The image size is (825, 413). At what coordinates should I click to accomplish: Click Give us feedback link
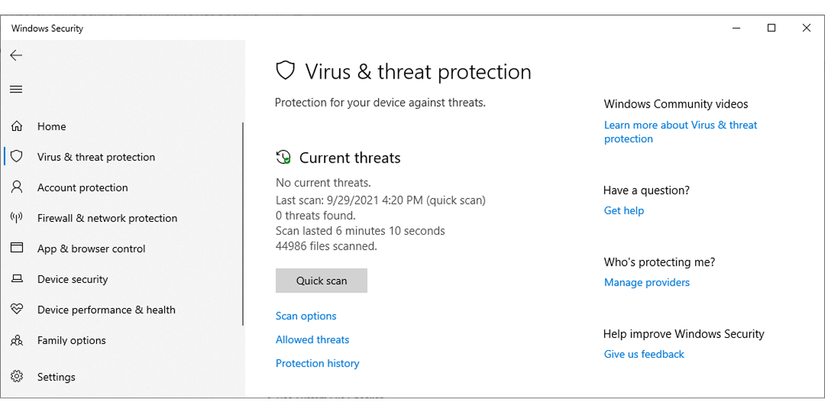[x=644, y=354]
